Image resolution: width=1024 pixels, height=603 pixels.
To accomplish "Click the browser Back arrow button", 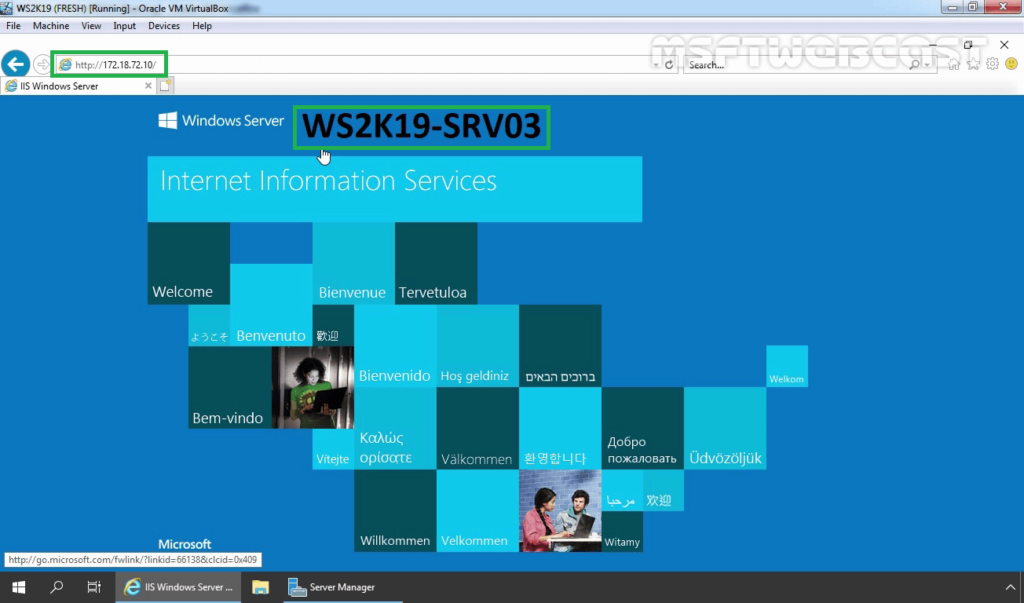I will tap(15, 64).
